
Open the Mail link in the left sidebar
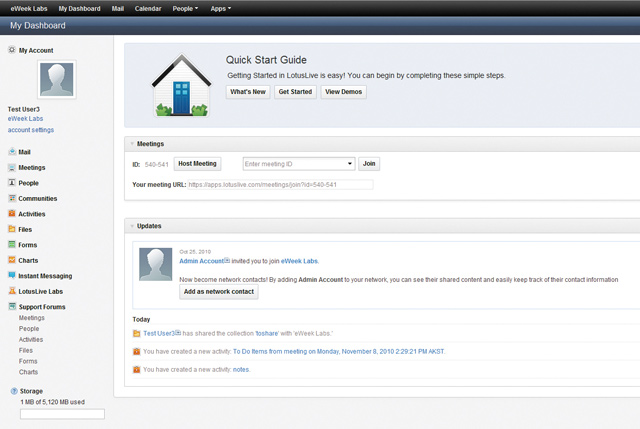tap(24, 152)
